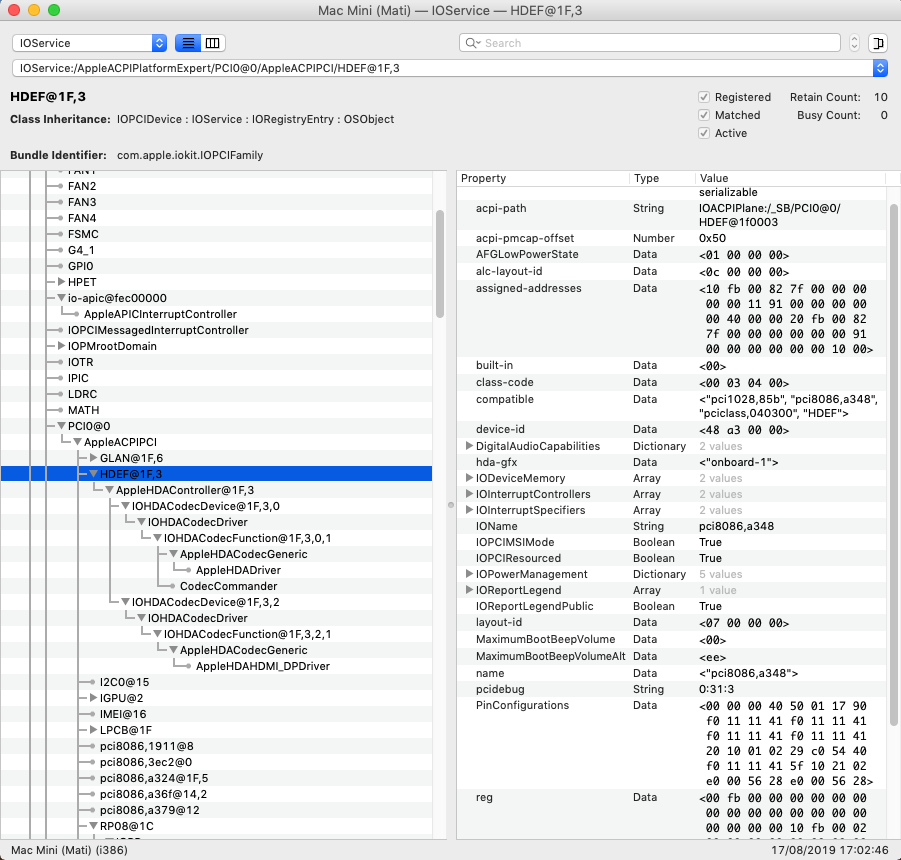Click the split divider handle between panes

tap(451, 505)
